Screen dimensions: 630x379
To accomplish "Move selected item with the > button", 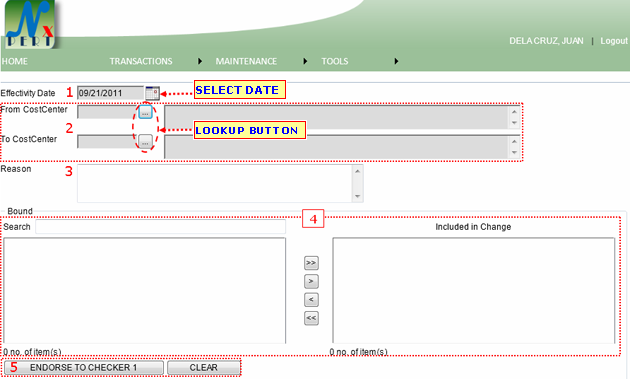I will 311,281.
